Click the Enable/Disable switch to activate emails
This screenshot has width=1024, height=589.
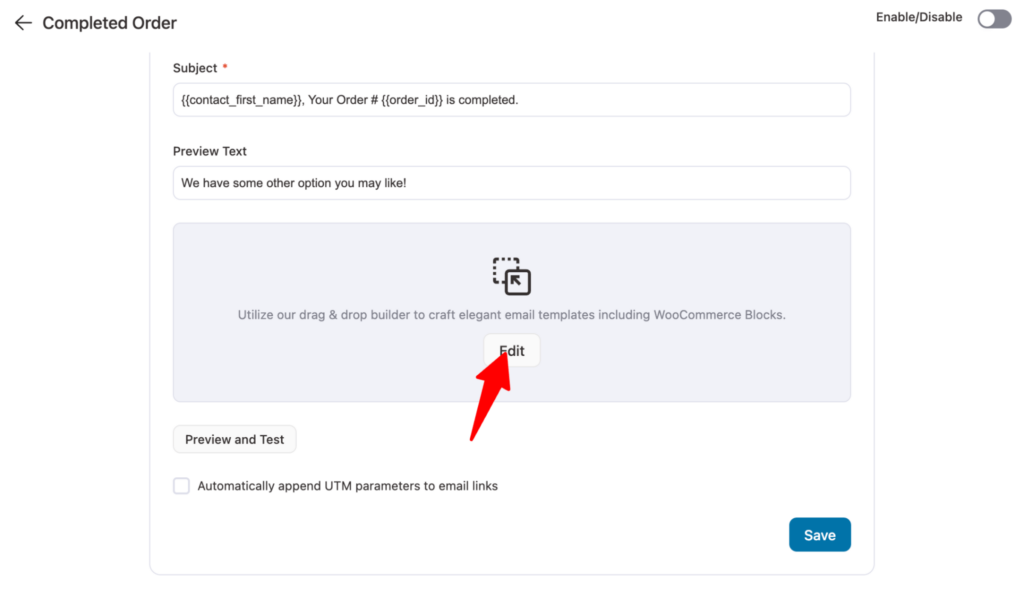993,18
